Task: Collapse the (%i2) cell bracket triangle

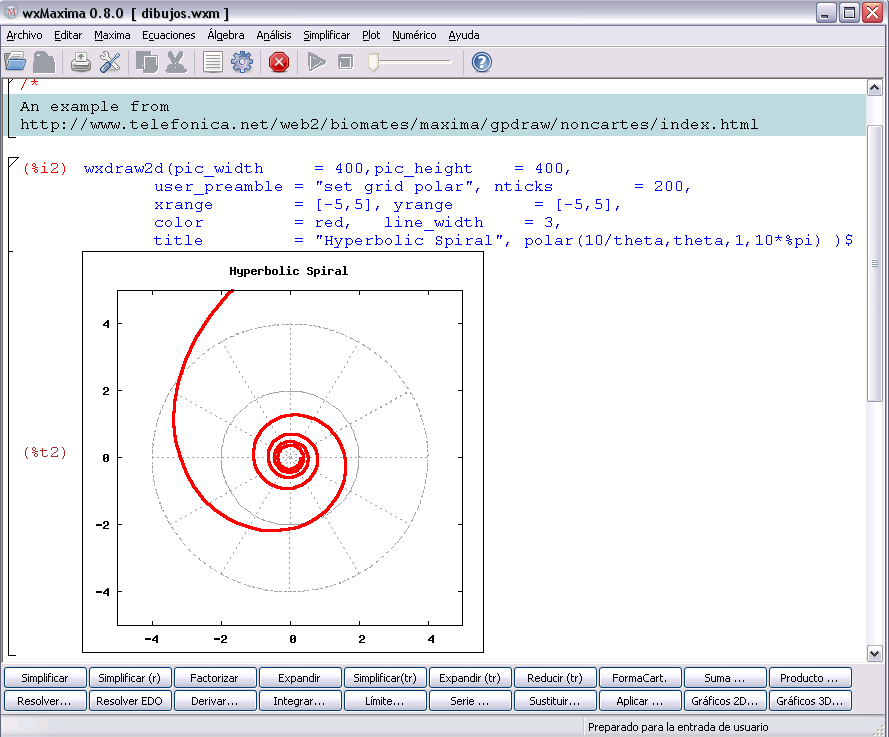Action: click(14, 163)
